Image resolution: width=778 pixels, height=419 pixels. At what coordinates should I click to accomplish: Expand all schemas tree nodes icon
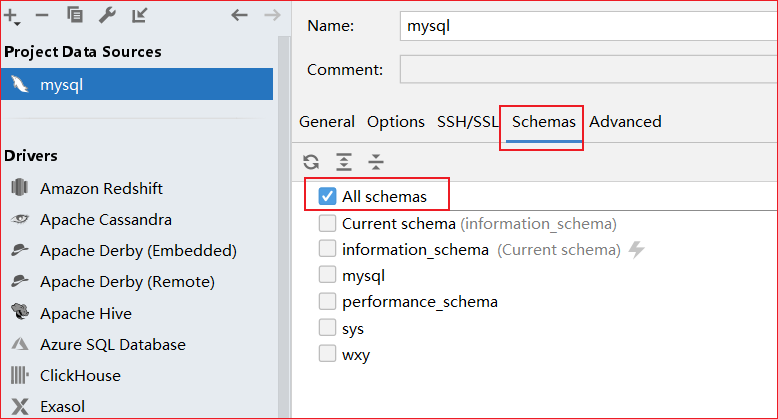(x=344, y=162)
